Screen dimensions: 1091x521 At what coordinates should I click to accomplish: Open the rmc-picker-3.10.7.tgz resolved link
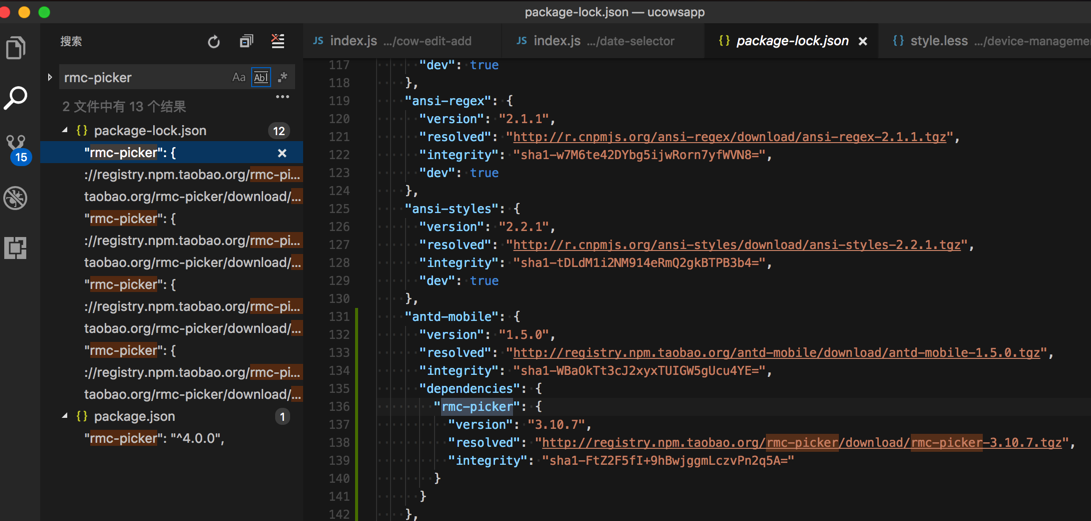[x=802, y=443]
